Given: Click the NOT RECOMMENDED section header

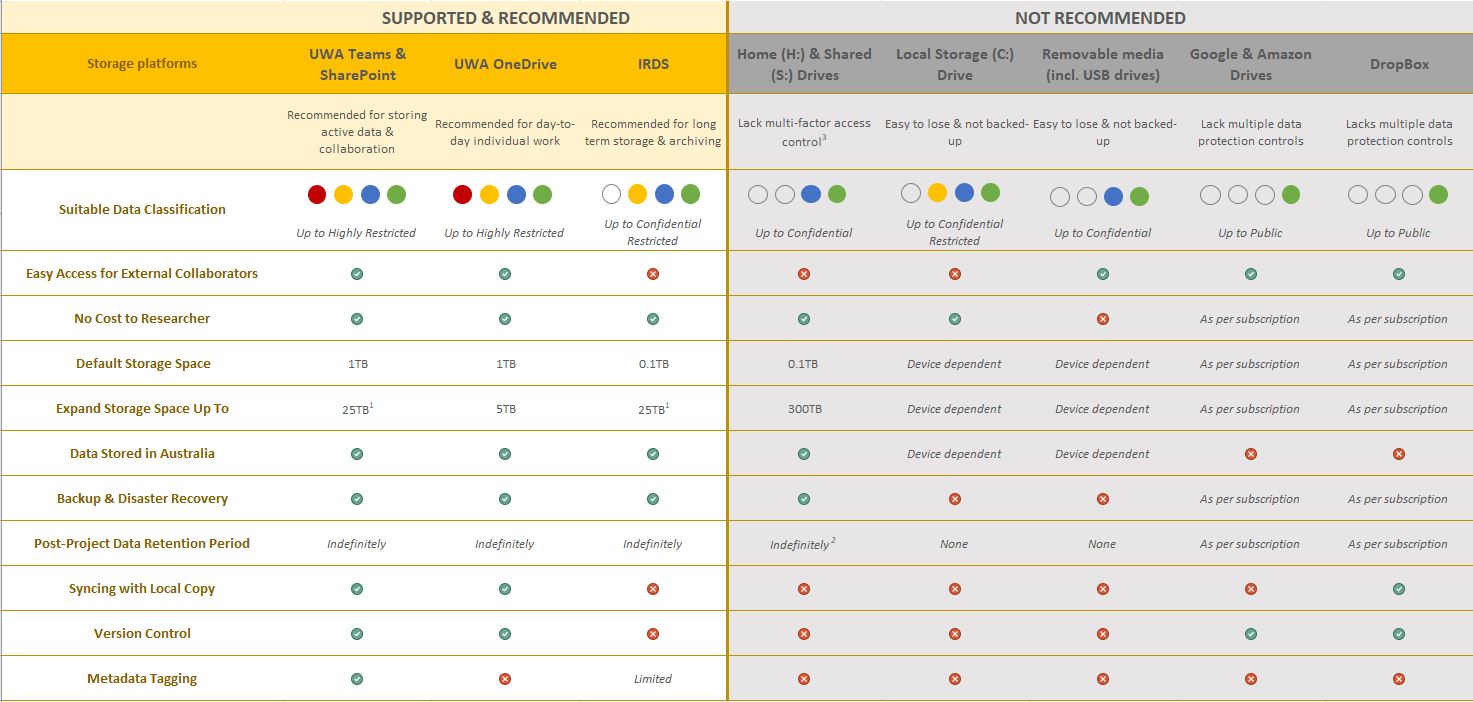Looking at the screenshot, I should (x=1102, y=18).
